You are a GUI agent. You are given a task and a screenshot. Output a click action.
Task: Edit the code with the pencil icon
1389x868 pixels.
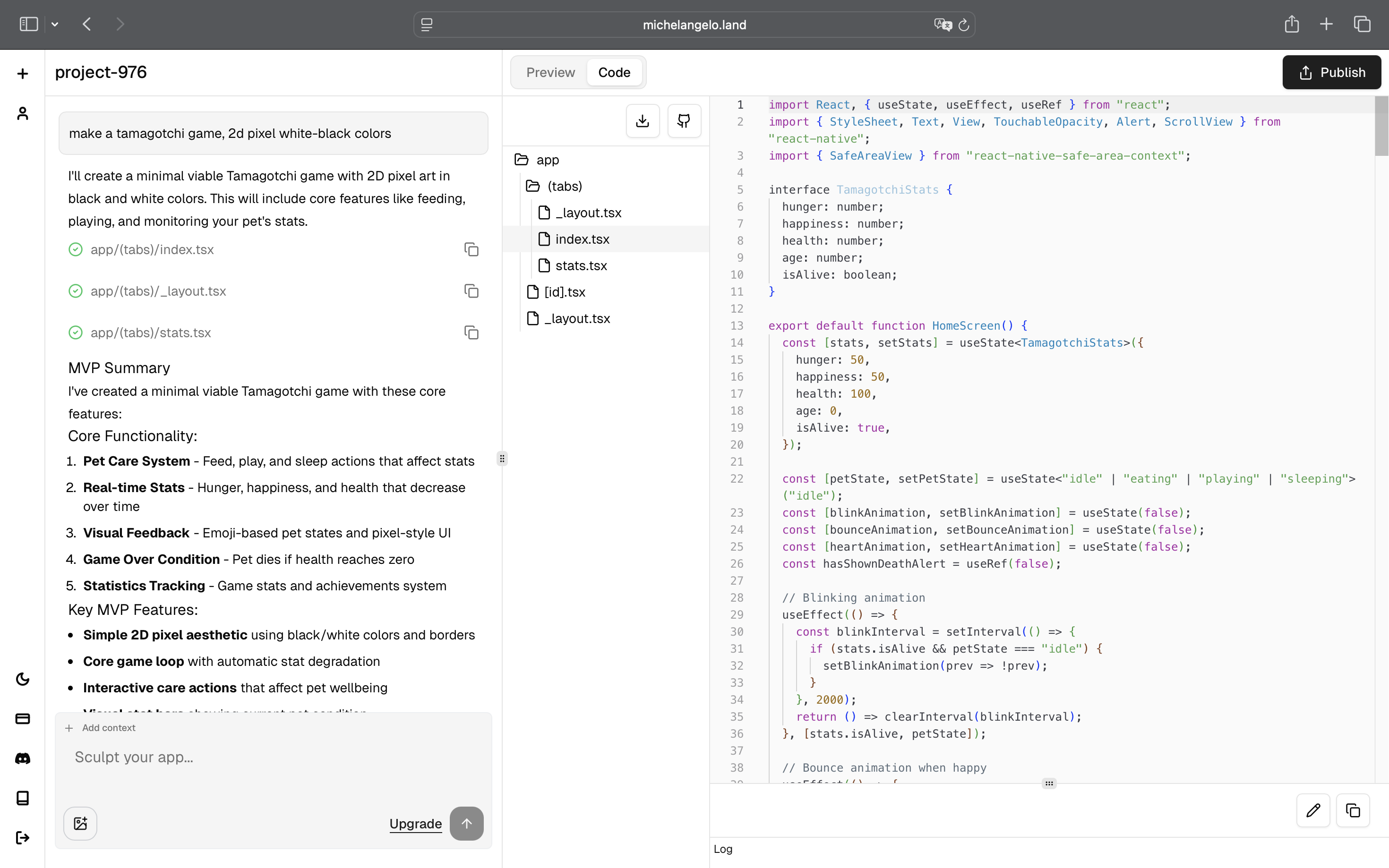[1312, 810]
